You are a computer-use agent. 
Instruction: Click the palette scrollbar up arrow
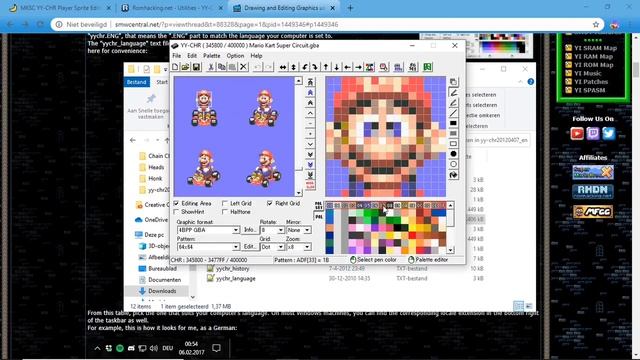(x=450, y=205)
